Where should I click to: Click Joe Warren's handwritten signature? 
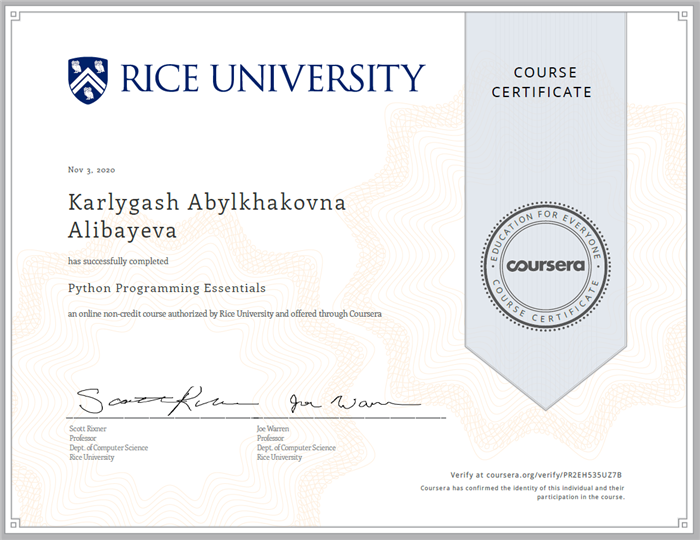(340, 403)
